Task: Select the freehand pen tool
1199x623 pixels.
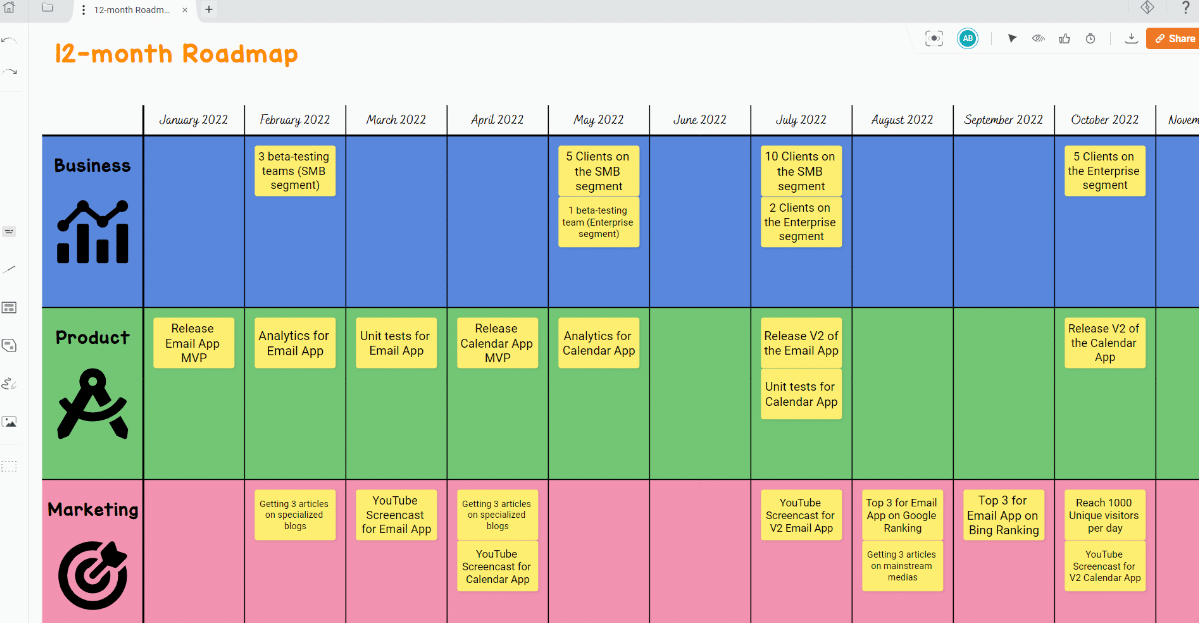Action: click(9, 383)
